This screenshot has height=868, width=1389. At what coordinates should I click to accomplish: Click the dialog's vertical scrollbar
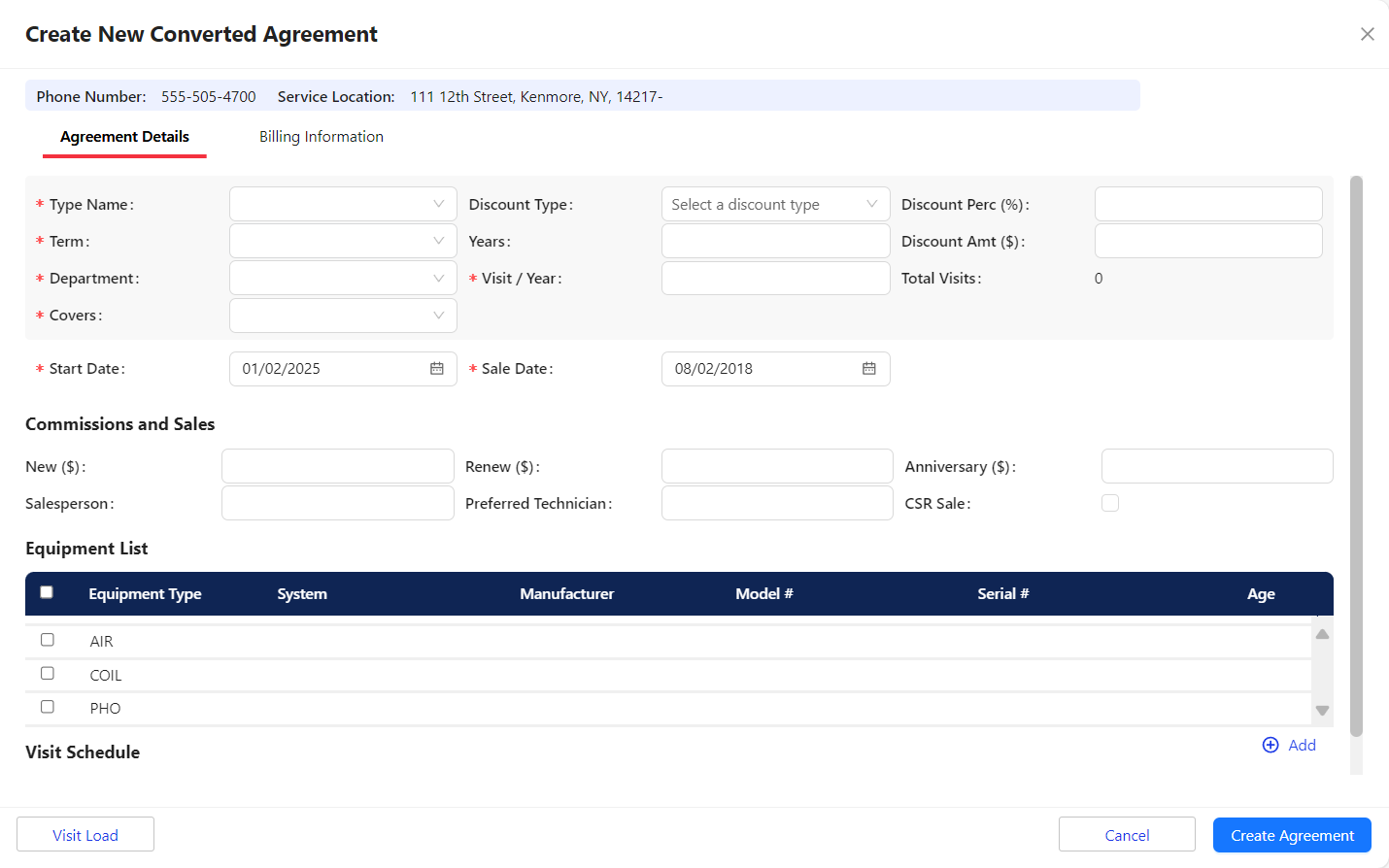(x=1356, y=456)
